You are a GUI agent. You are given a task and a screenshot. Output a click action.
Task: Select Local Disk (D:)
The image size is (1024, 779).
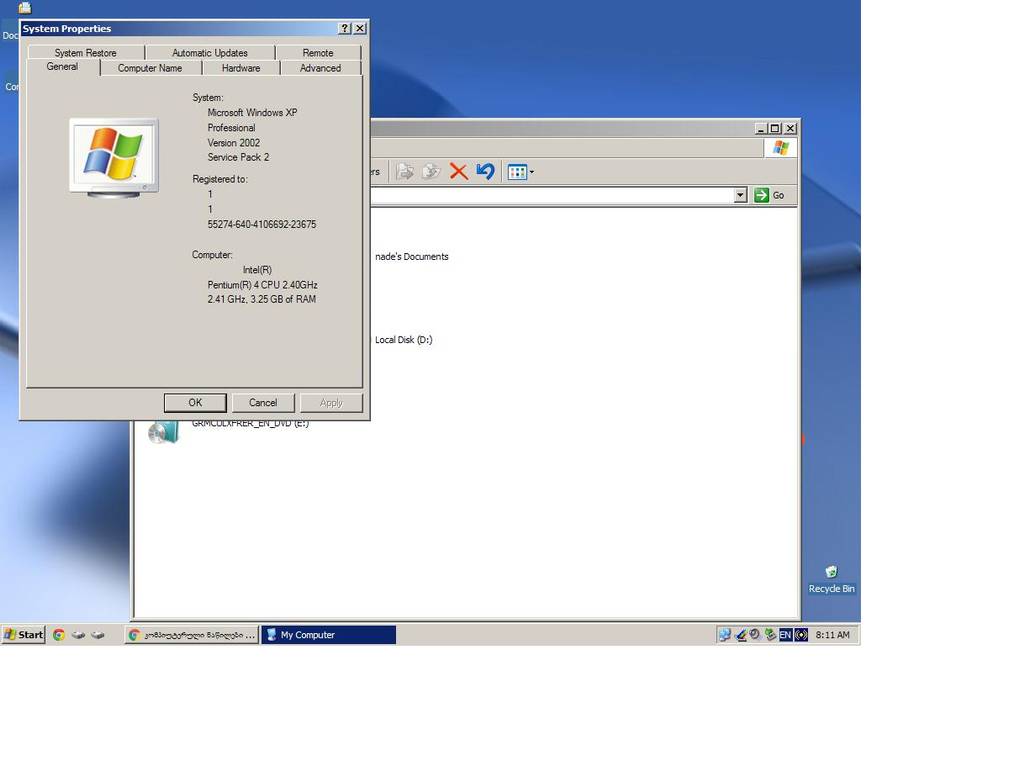(404, 340)
